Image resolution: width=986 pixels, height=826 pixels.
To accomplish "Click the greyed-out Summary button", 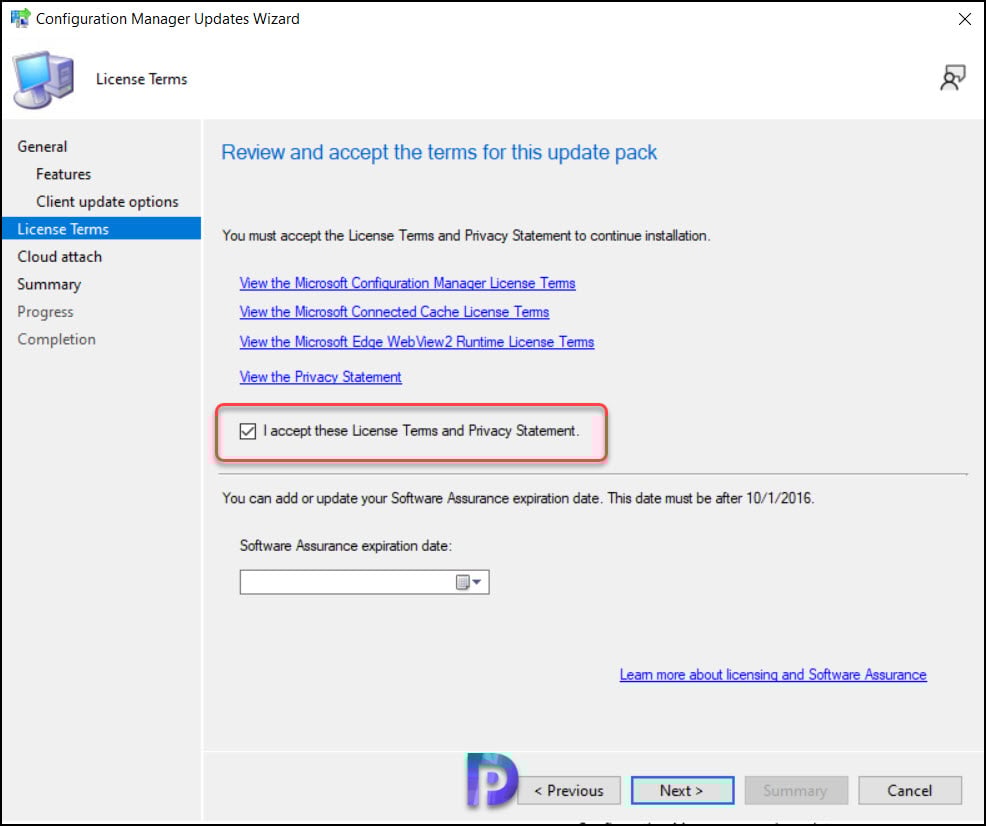I will pos(796,790).
